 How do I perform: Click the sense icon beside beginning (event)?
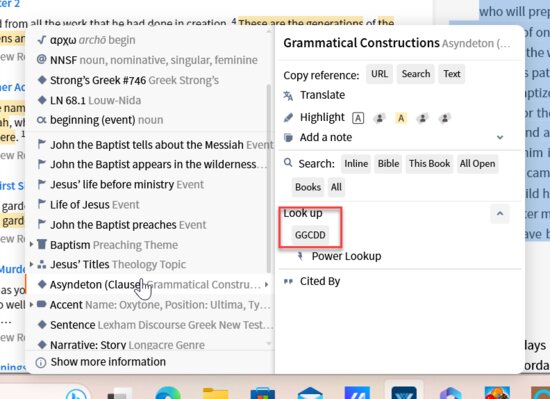tap(41, 120)
